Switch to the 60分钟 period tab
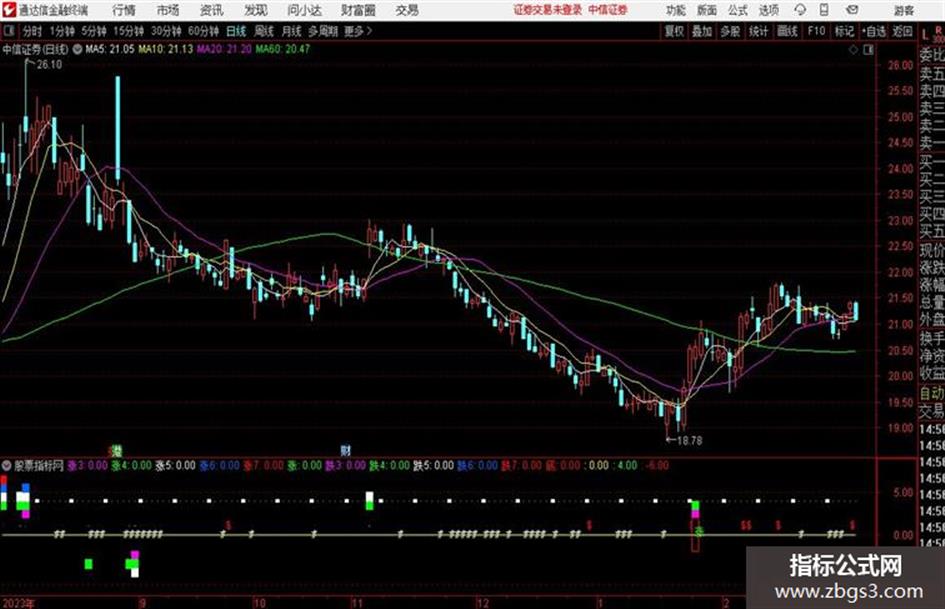This screenshot has width=945, height=609. (x=203, y=31)
